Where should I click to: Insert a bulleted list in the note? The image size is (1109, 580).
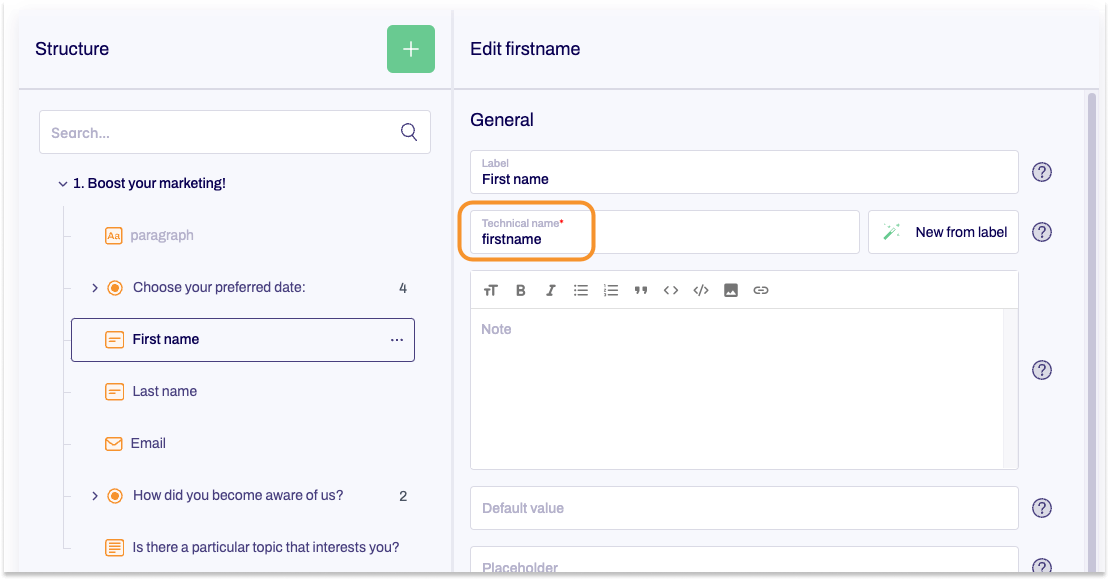[581, 290]
